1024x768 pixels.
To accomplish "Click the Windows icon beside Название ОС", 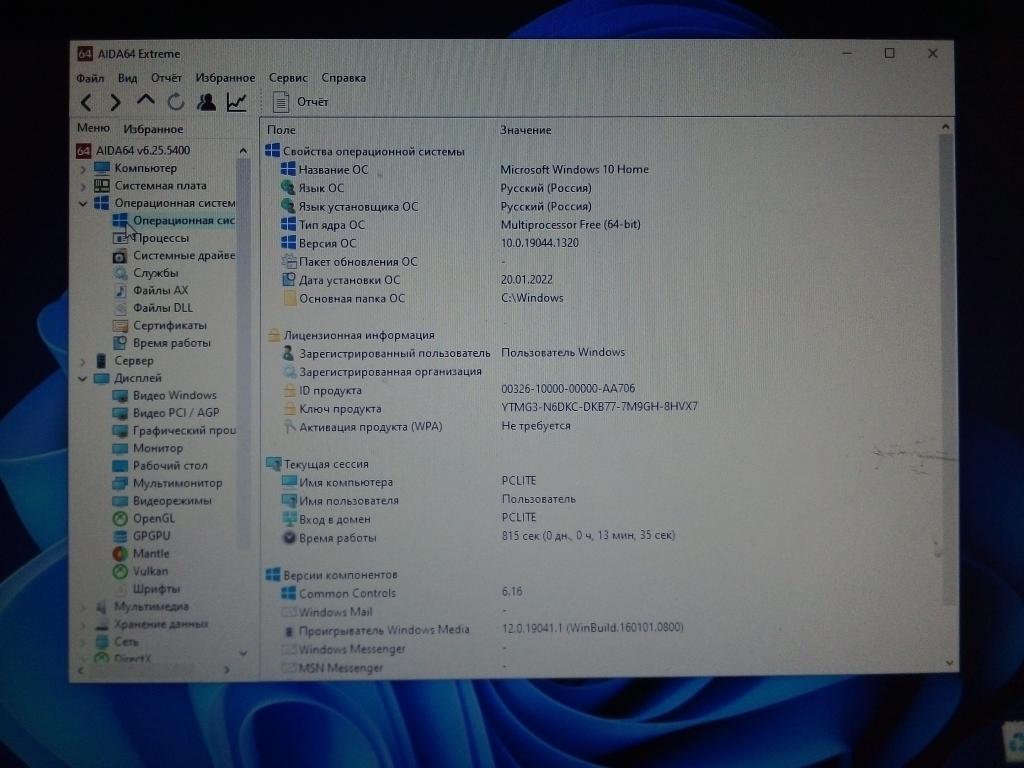I will (x=288, y=169).
